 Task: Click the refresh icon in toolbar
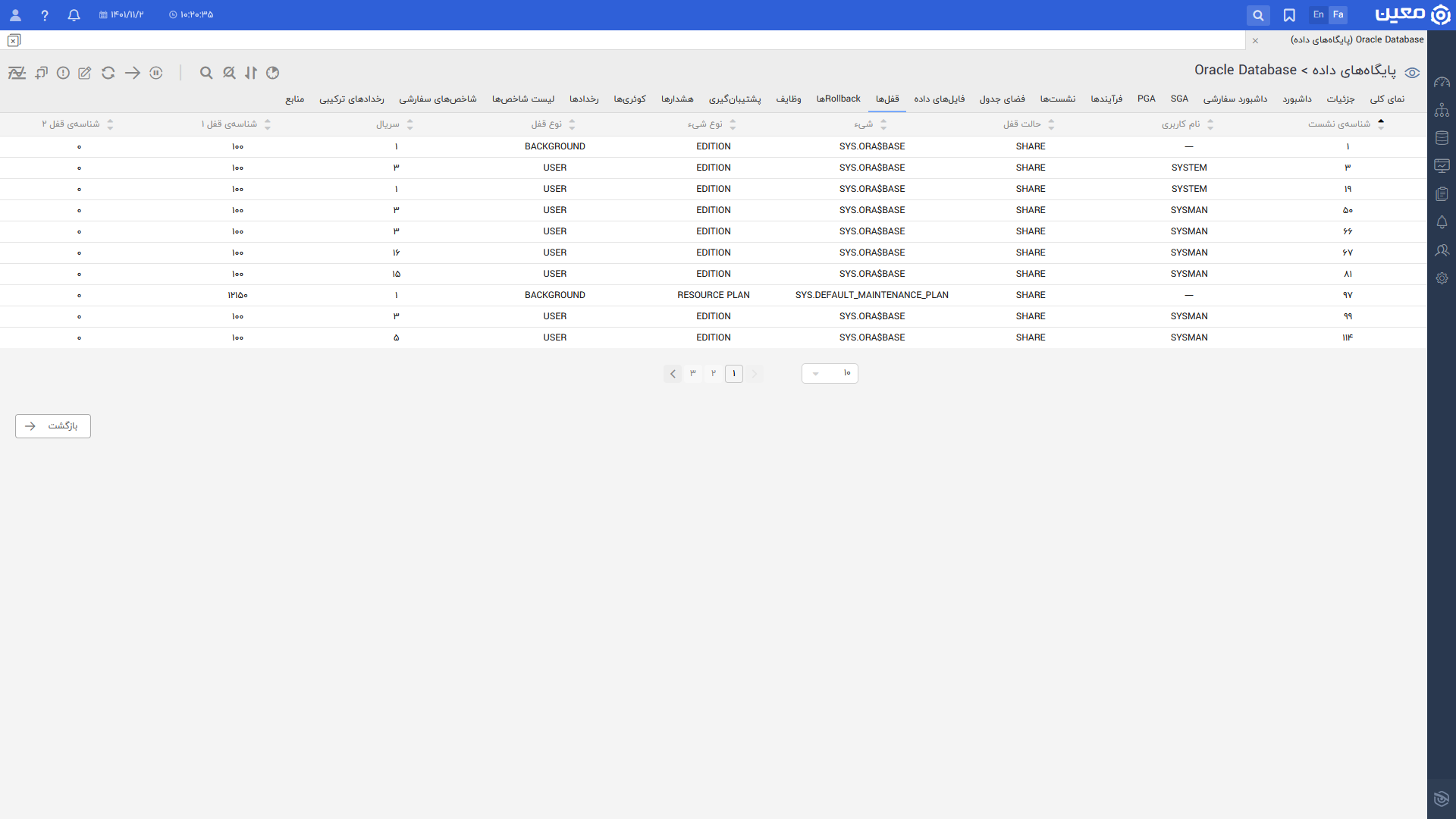108,73
